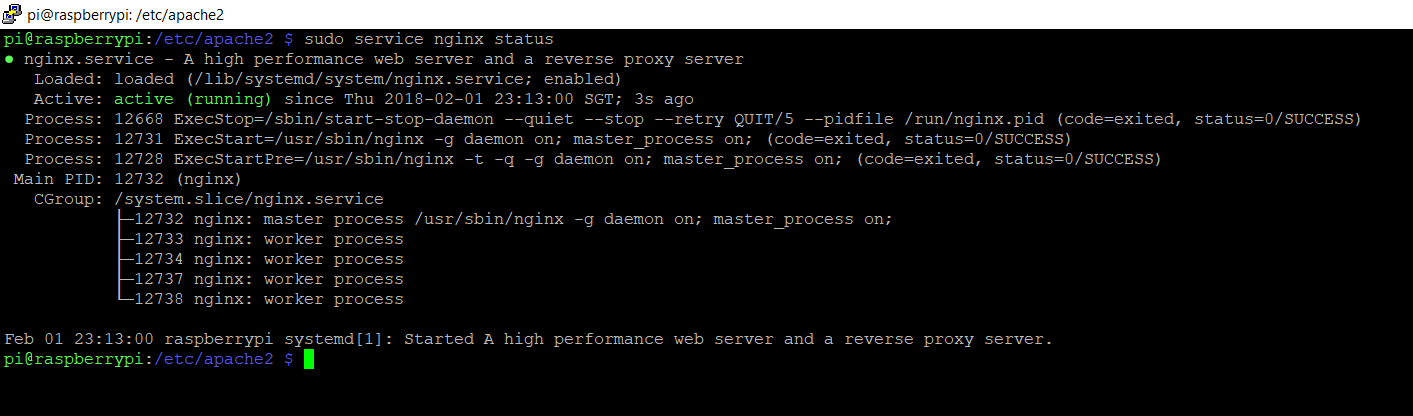Click the last pi@raspberrypi prompt
The height and width of the screenshot is (416, 1413).
tap(149, 359)
